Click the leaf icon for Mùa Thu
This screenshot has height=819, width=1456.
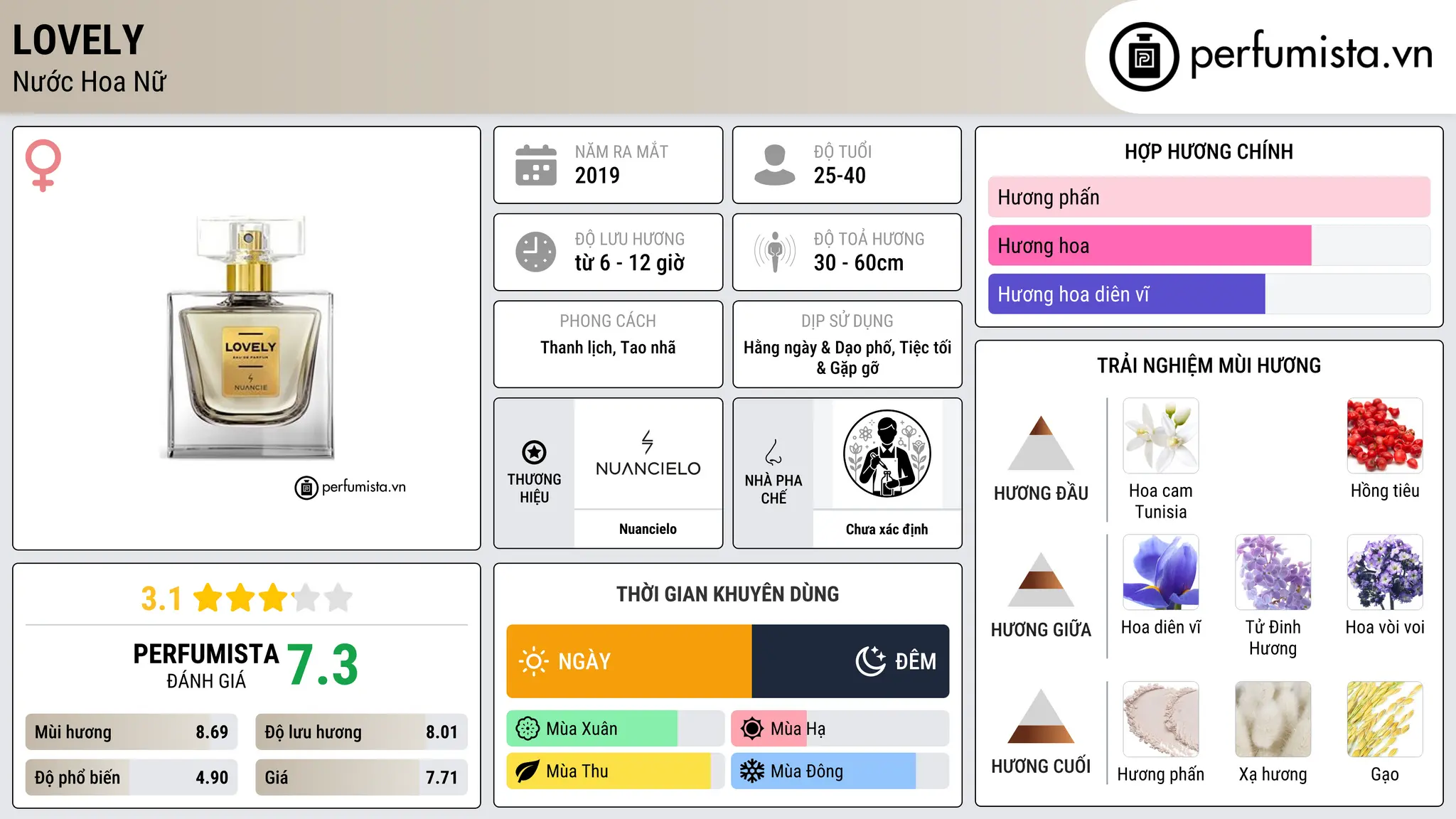click(528, 771)
